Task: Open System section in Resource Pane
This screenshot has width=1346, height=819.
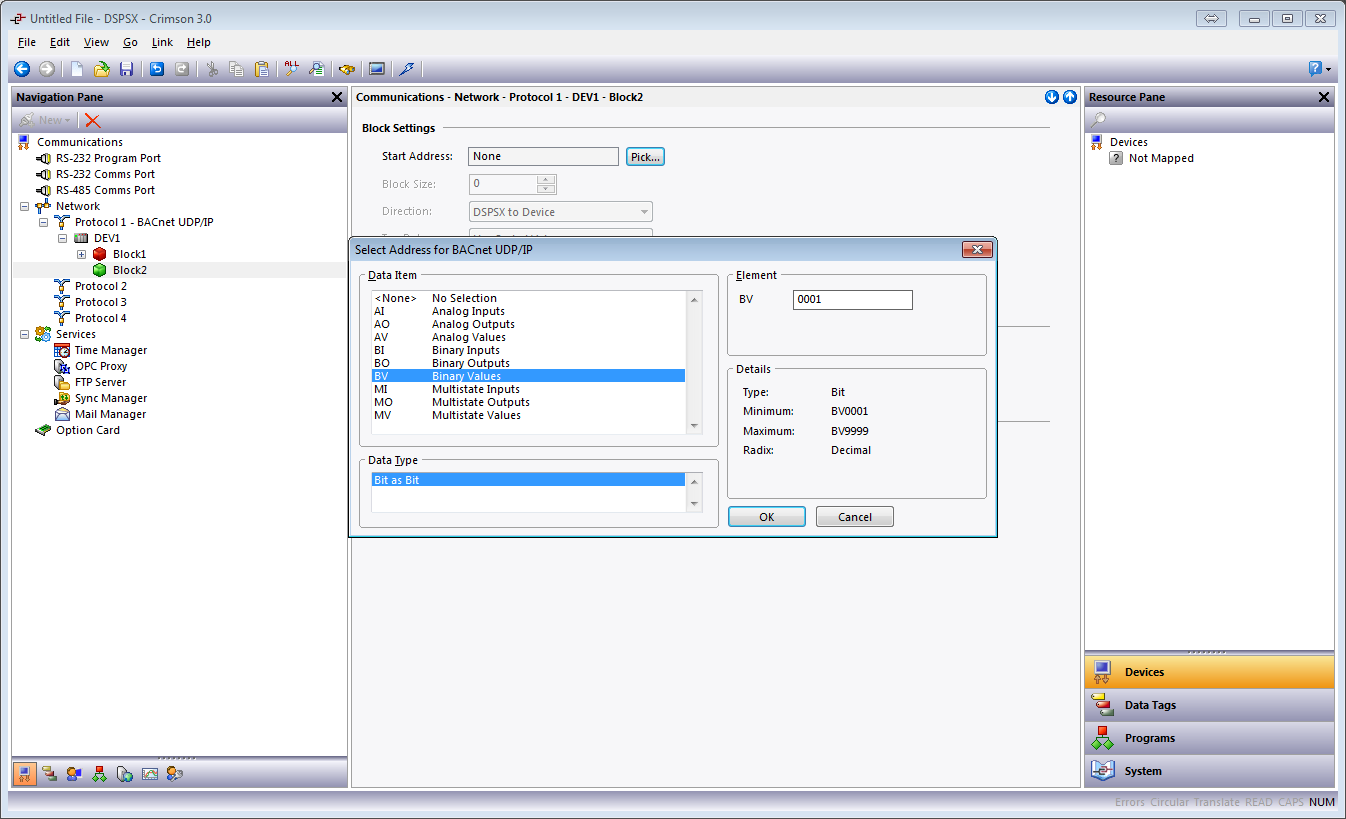Action: (1209, 771)
